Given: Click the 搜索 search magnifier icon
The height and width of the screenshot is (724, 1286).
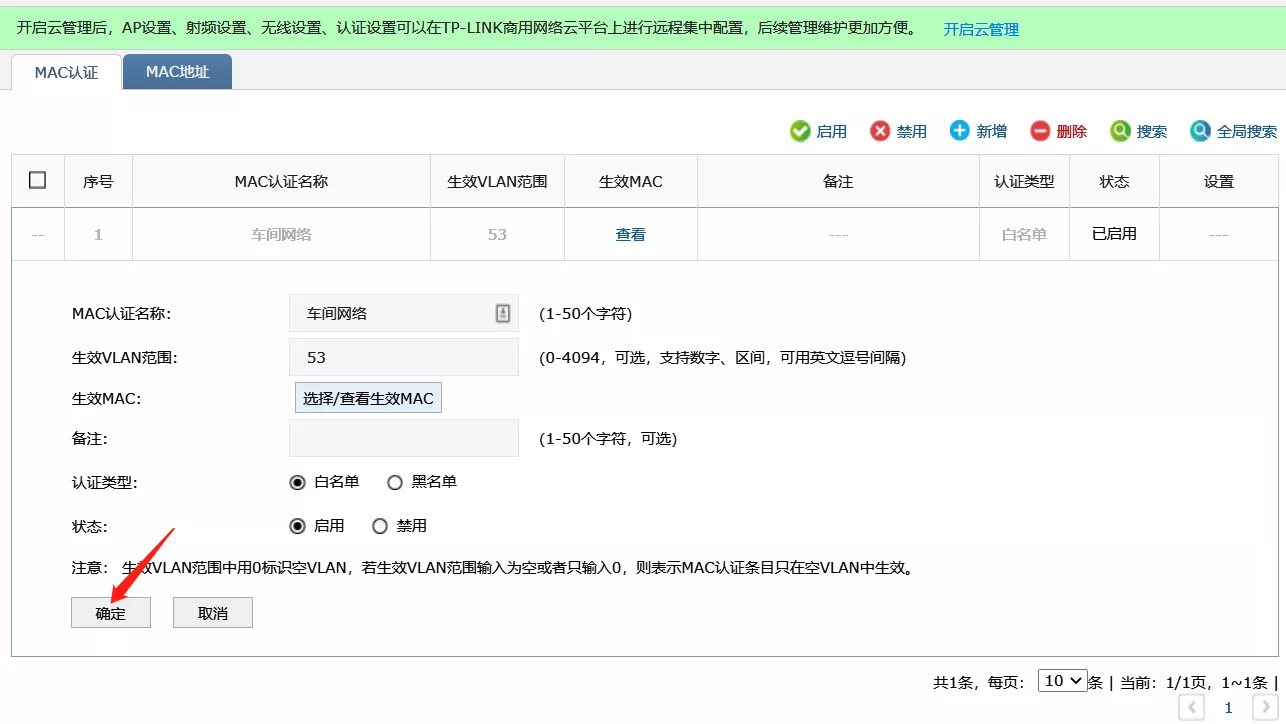Looking at the screenshot, I should (1120, 131).
